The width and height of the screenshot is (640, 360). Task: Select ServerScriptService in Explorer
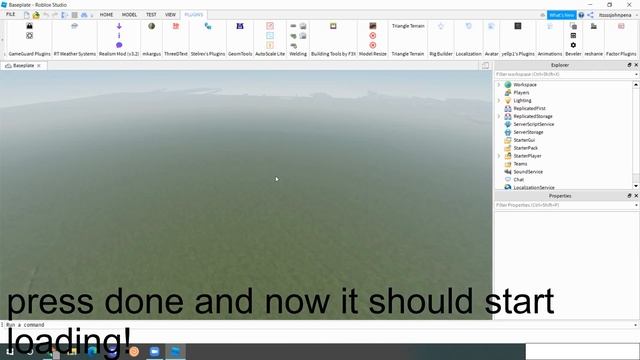[533, 124]
